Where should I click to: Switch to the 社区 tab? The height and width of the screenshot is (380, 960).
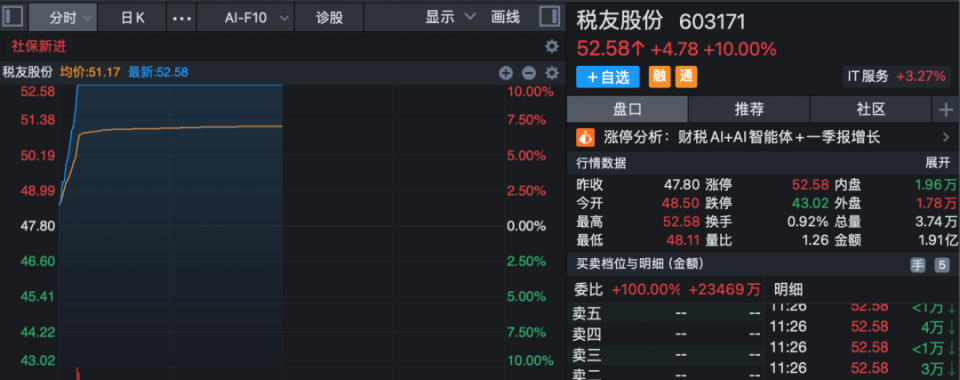click(x=871, y=110)
